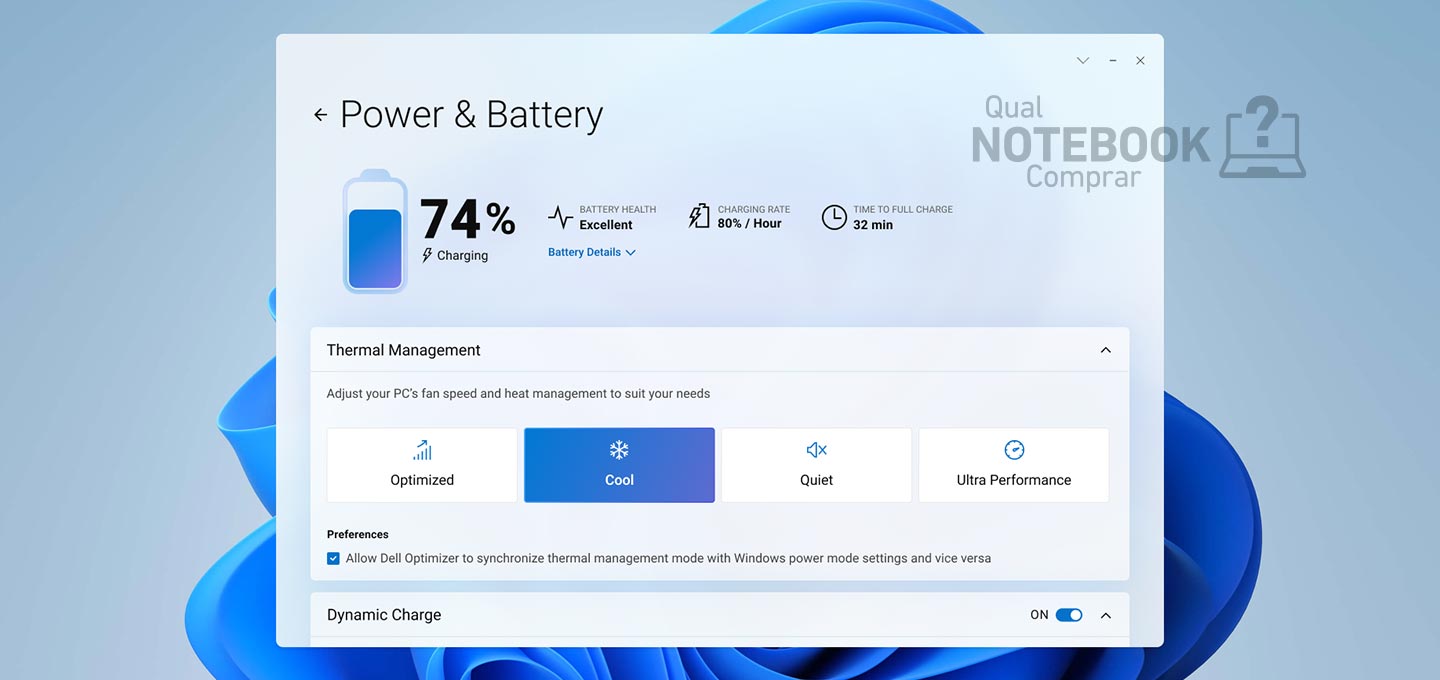The image size is (1440, 680).
Task: Click the gauge icon in Ultra Performance
Action: [x=1014, y=450]
